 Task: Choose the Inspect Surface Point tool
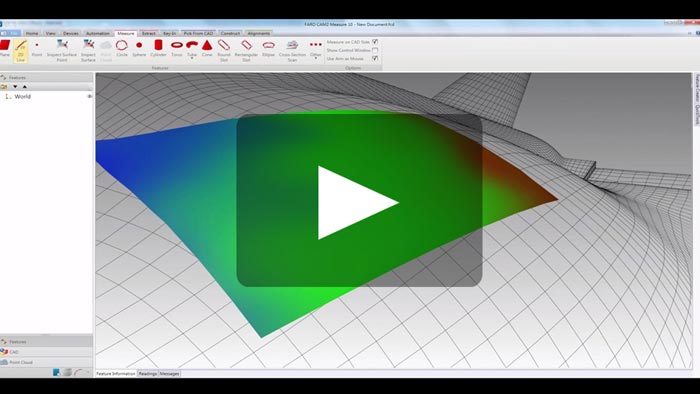point(62,50)
